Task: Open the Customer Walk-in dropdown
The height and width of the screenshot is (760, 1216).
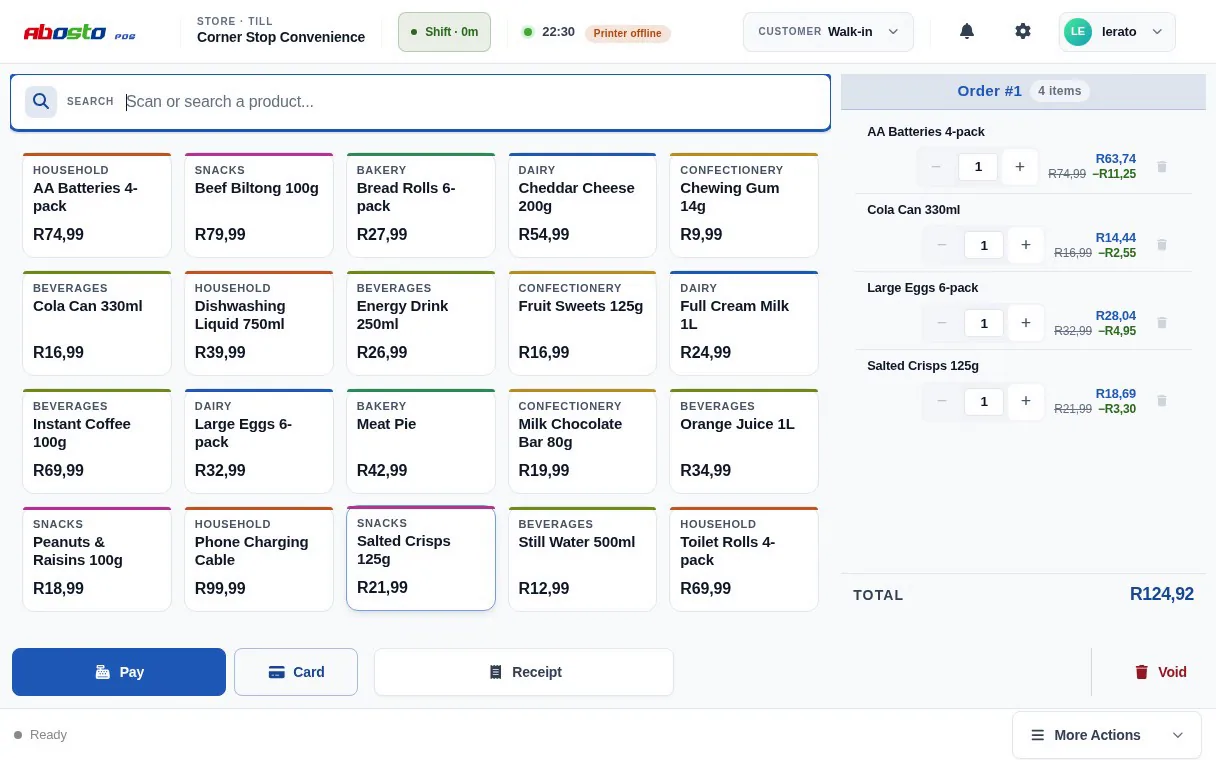Action: pyautogui.click(x=828, y=31)
